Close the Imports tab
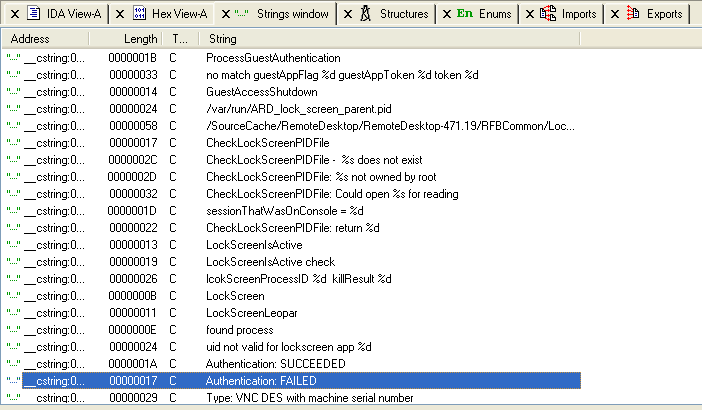The width and height of the screenshot is (702, 410). (x=530, y=14)
